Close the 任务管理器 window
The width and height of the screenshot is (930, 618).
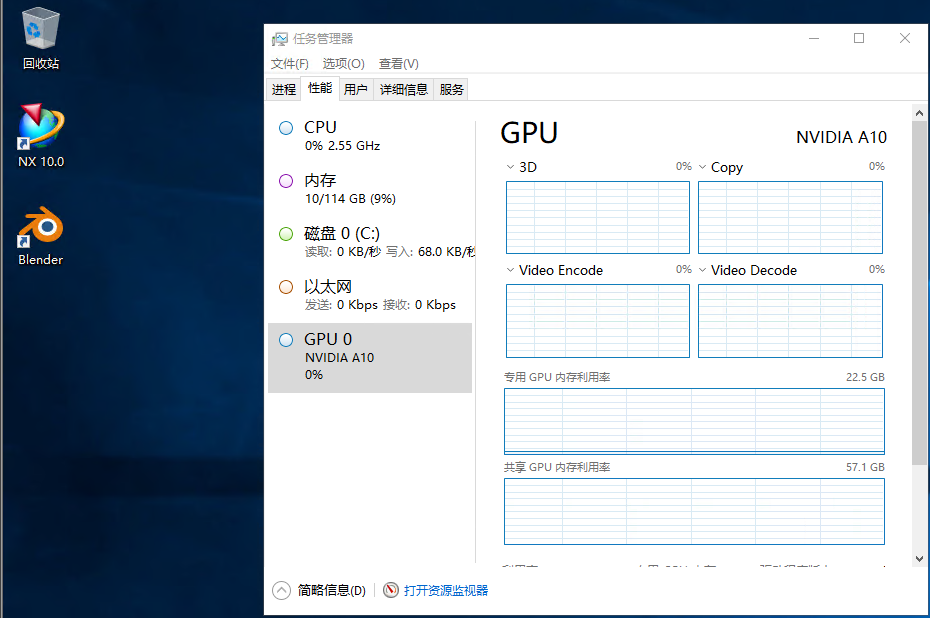904,39
